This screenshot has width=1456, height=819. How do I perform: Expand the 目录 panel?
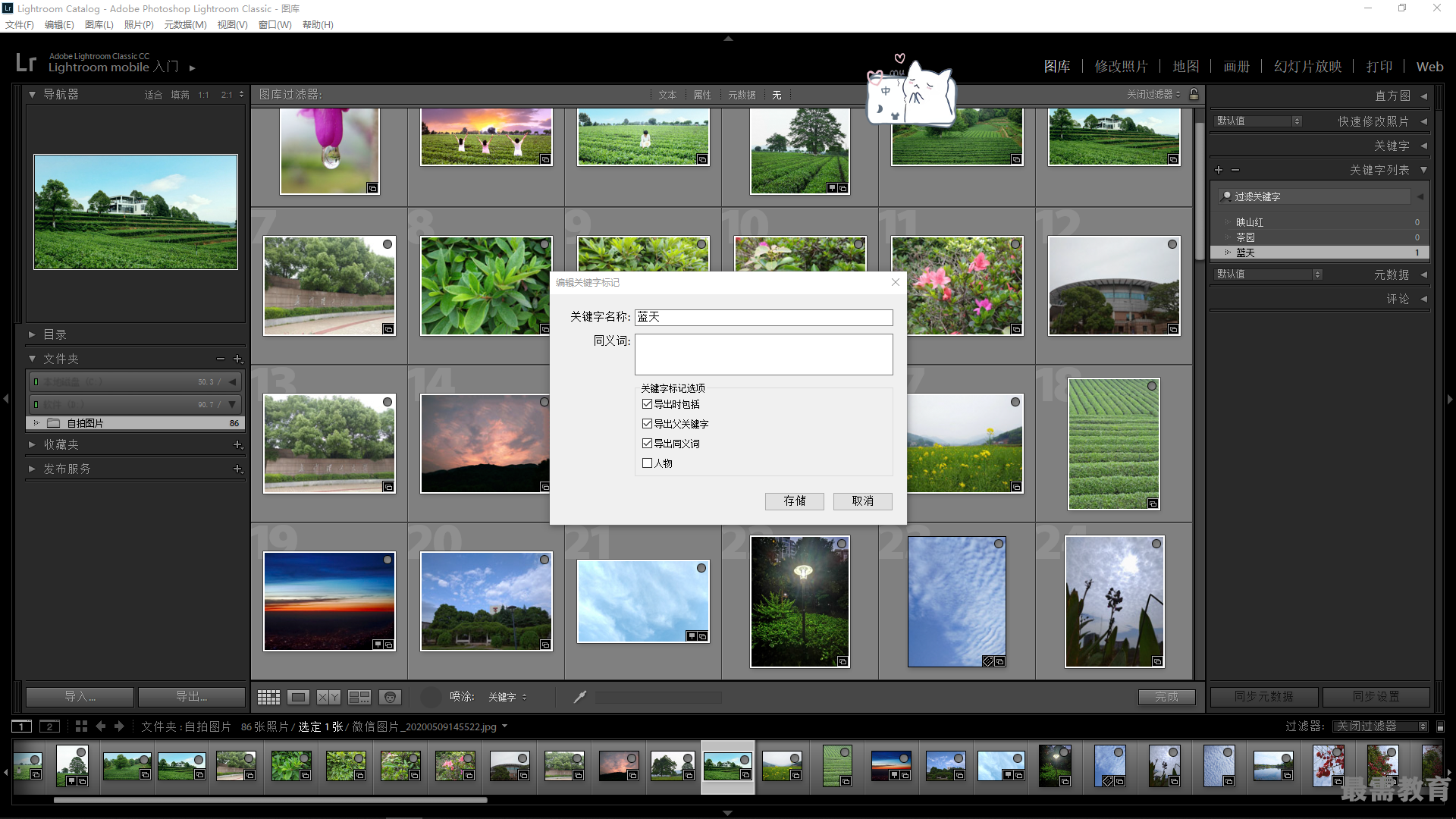click(32, 334)
